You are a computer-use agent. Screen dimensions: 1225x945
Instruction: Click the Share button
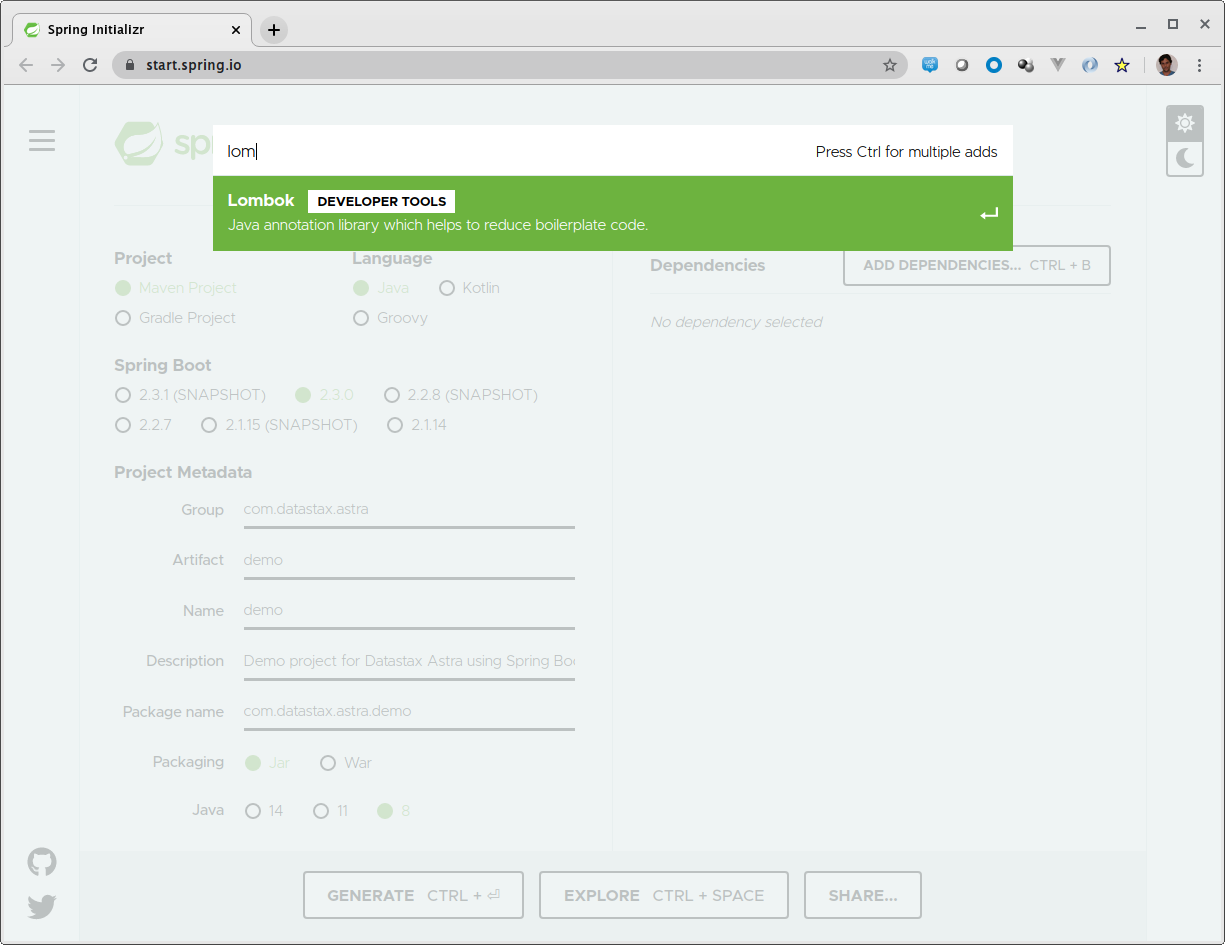[862, 895]
